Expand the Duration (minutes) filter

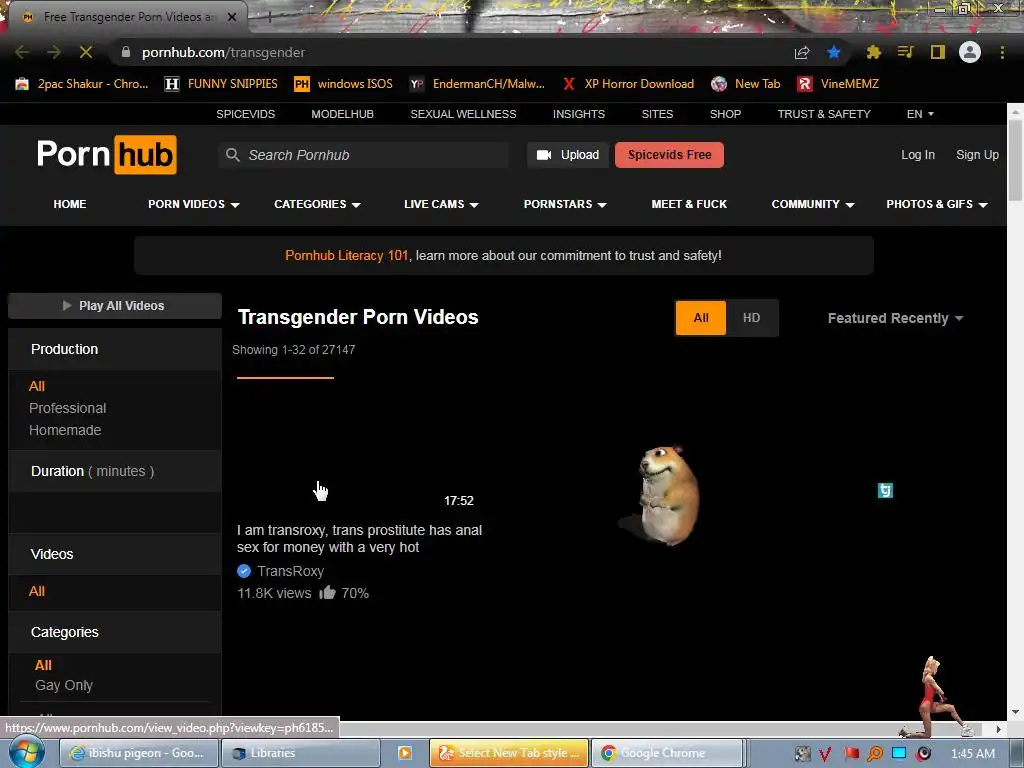pos(115,471)
